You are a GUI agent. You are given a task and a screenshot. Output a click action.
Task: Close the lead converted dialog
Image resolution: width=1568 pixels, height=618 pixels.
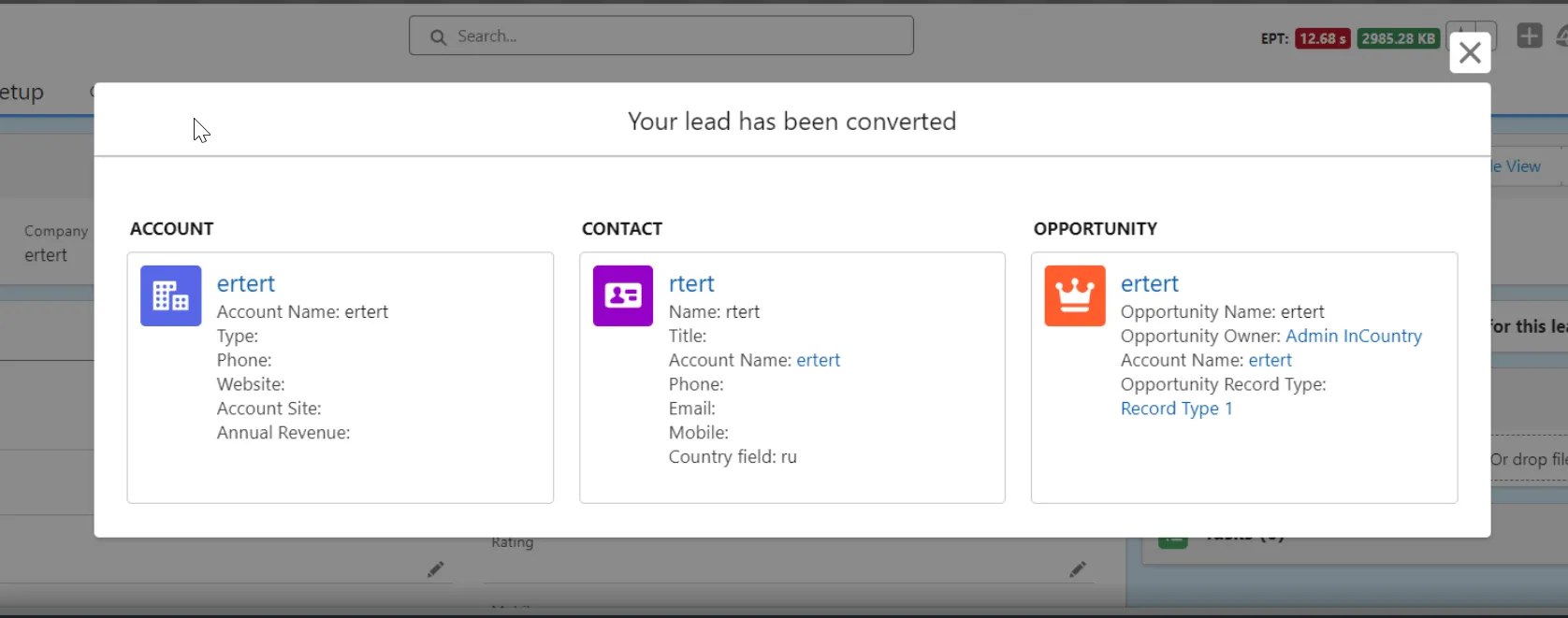[1469, 53]
